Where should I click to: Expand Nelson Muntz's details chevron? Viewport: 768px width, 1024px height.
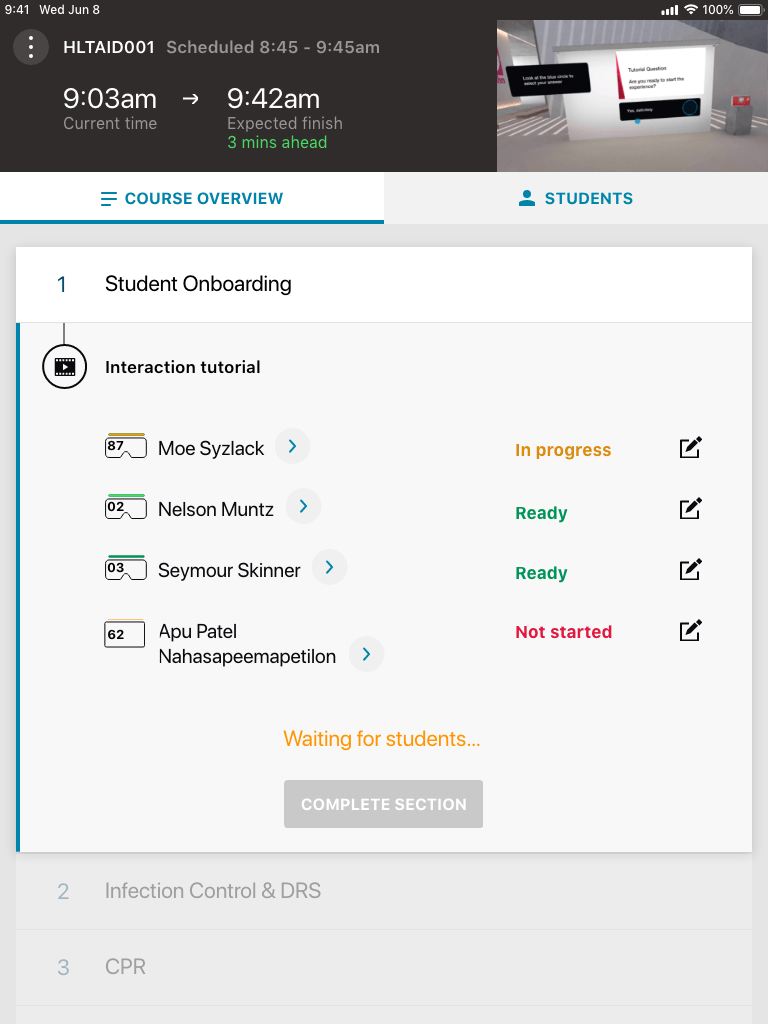click(303, 507)
